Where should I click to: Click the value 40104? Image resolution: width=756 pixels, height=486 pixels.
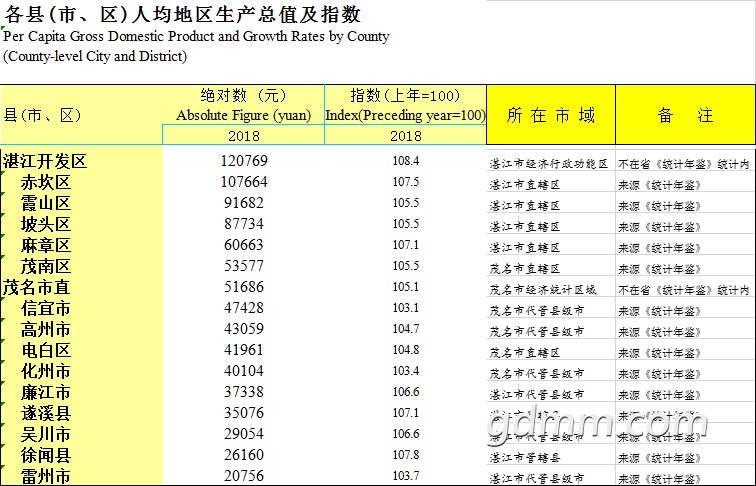click(x=244, y=371)
